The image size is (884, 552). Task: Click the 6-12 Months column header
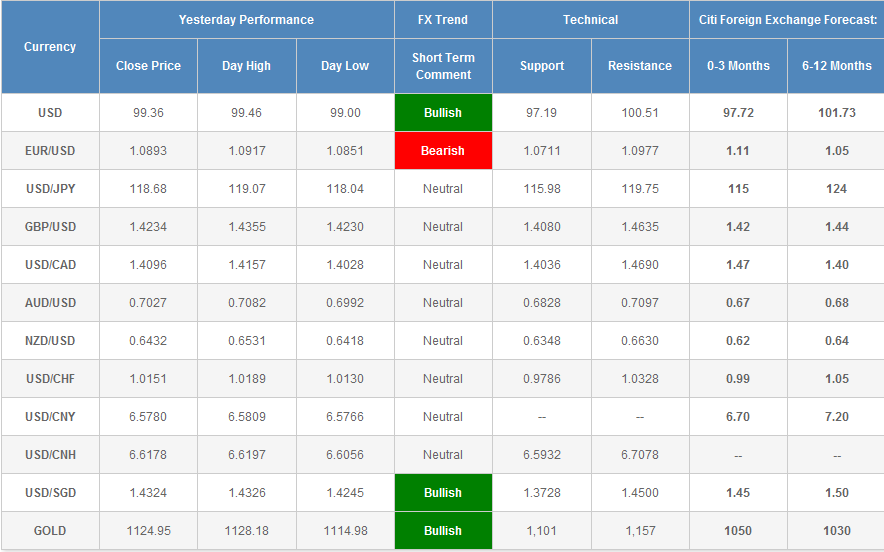(836, 66)
